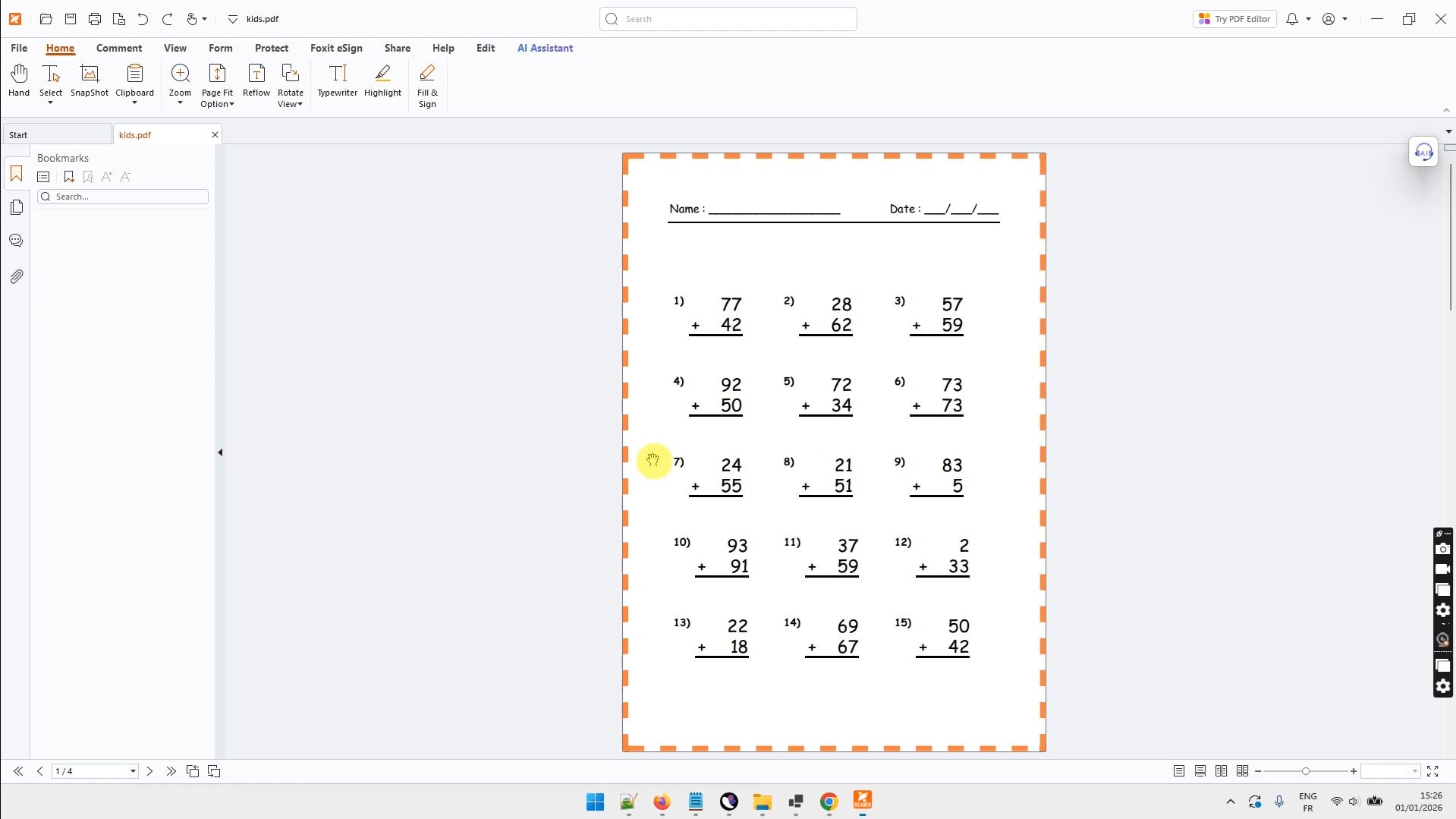Go to the next page

149,771
